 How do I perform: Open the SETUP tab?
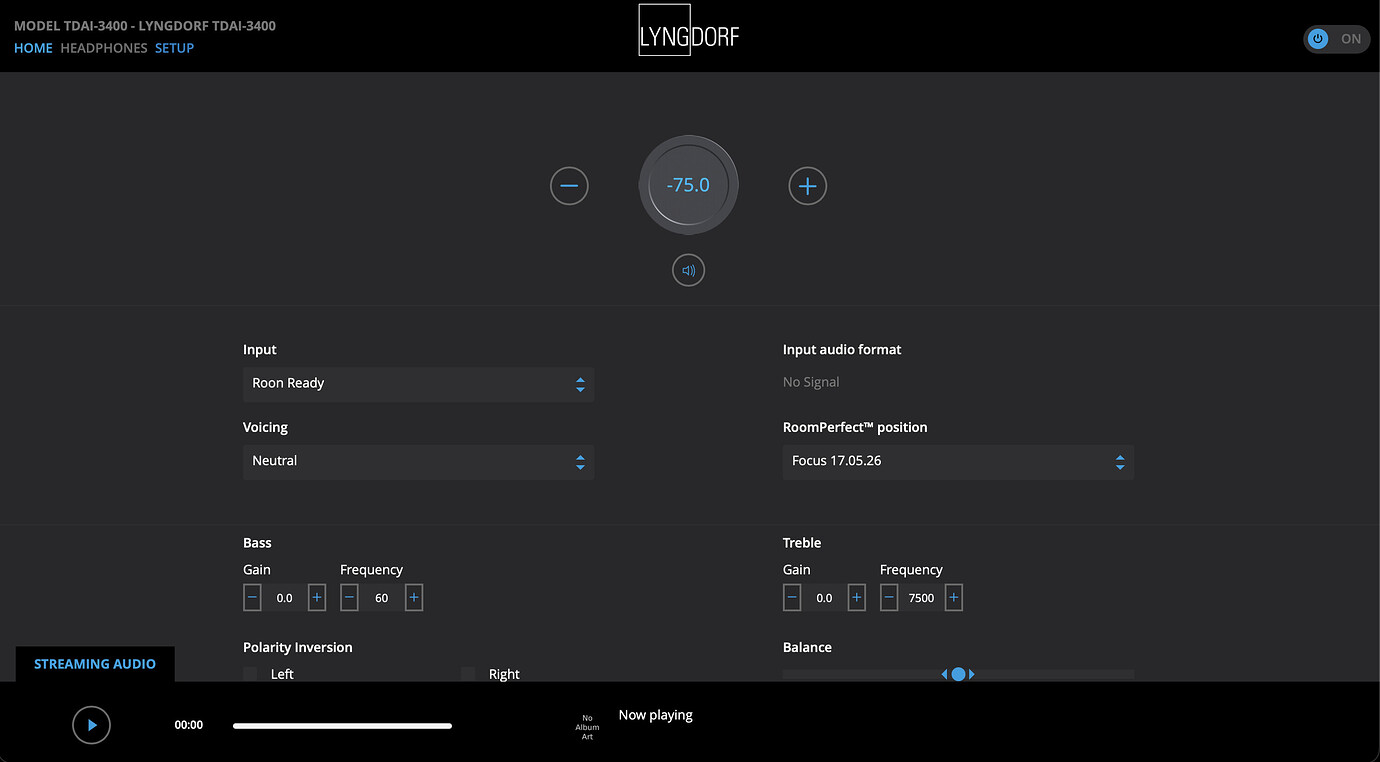point(174,48)
